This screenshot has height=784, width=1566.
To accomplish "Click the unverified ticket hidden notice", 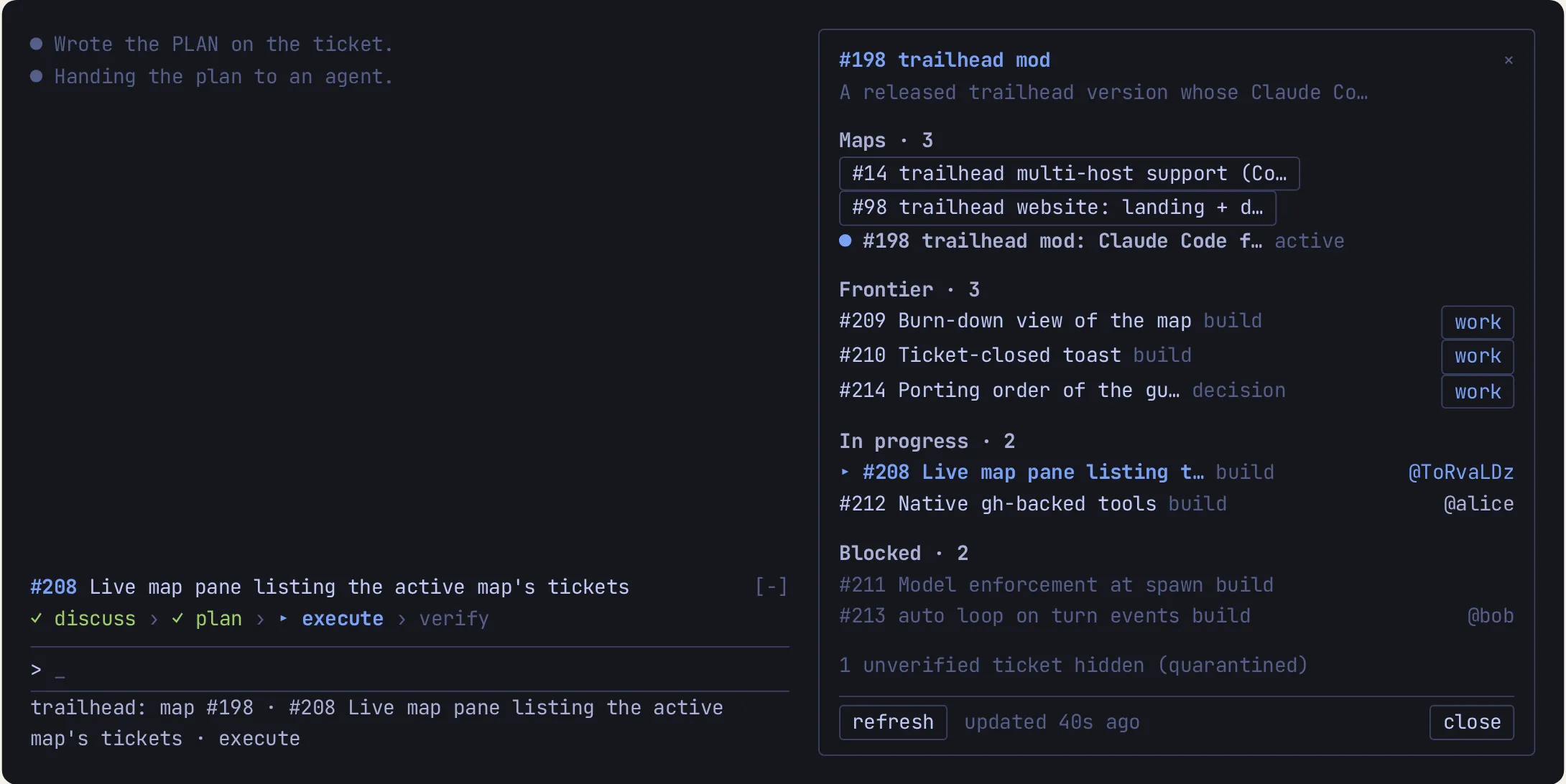I will coord(1073,666).
